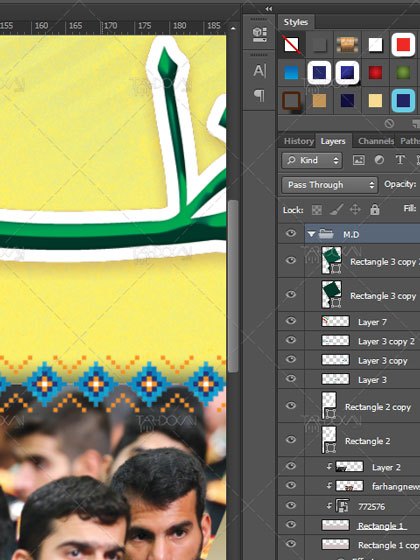Select the Layers tab
Image resolution: width=420 pixels, height=560 pixels.
tap(333, 141)
